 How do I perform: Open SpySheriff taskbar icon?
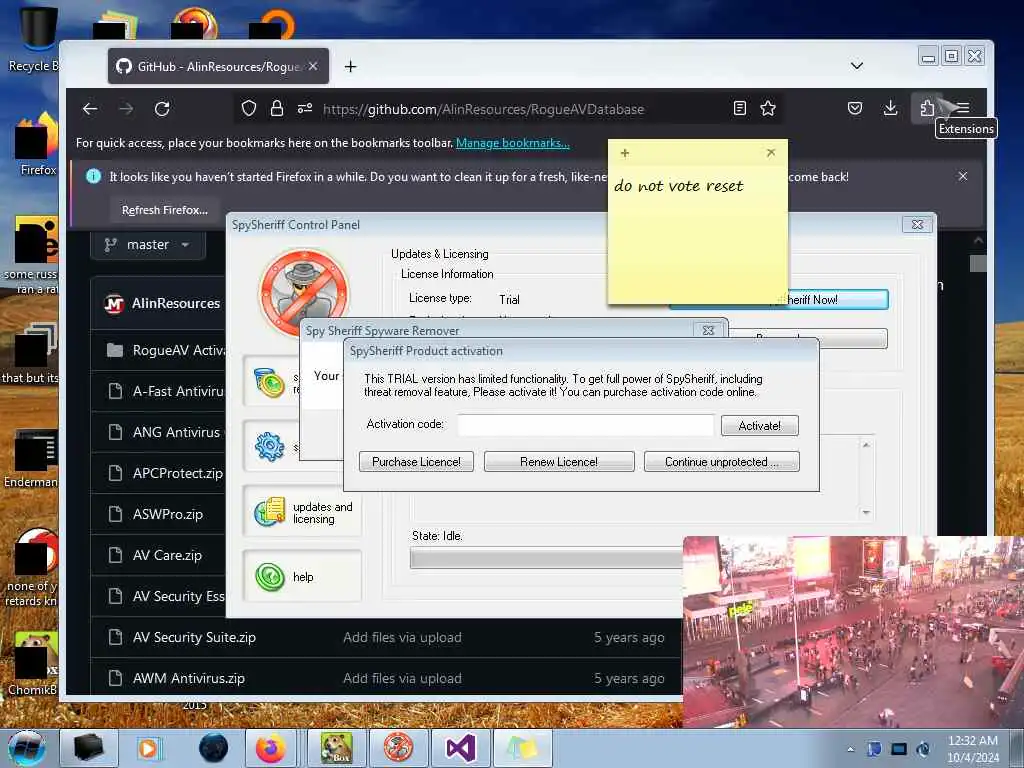[398, 748]
